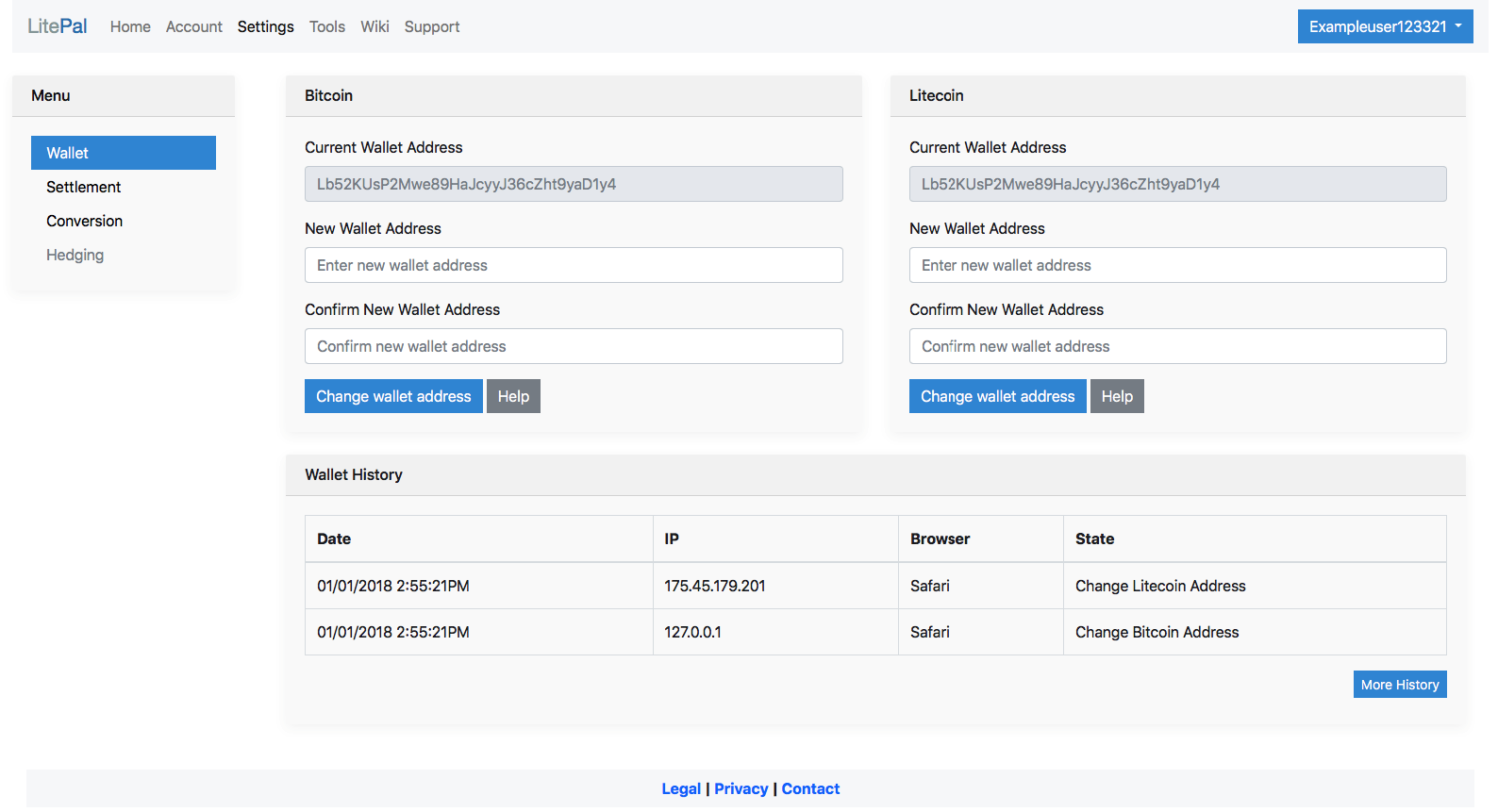Select Conversion in the sidebar menu
Viewport: 1498px width, 812px height.
tap(85, 221)
